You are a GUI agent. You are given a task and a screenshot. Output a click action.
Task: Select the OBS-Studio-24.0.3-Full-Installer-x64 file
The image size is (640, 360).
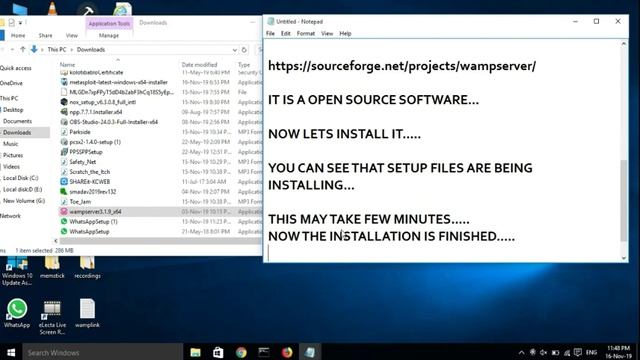click(113, 122)
